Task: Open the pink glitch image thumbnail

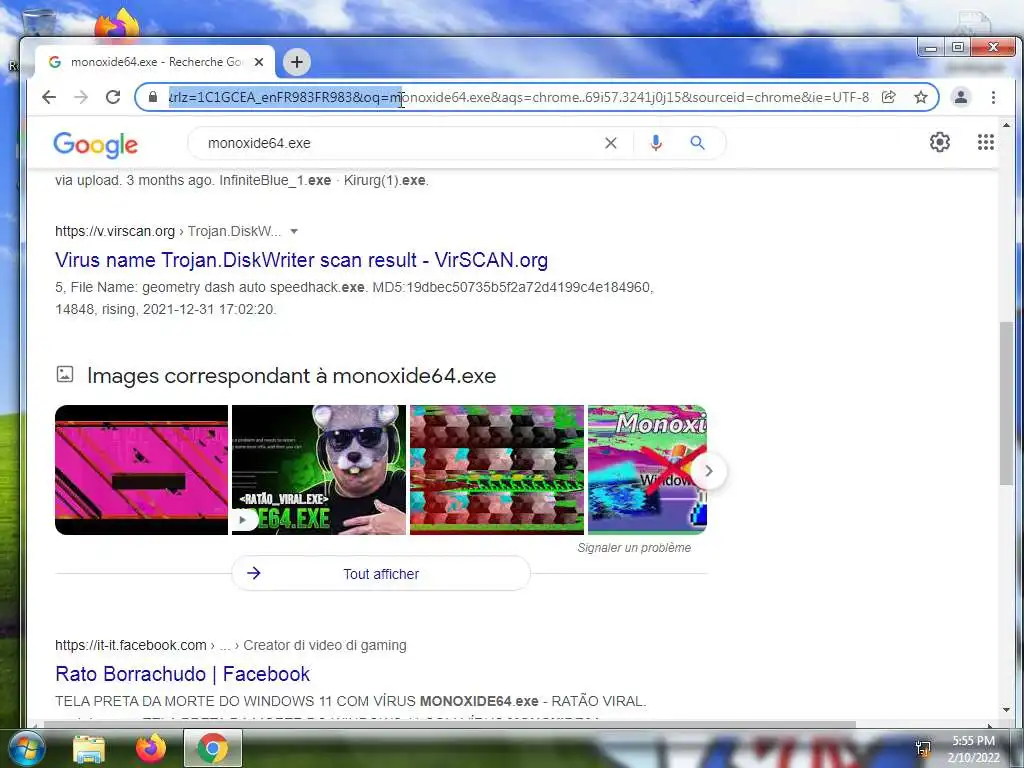Action: pos(141,470)
